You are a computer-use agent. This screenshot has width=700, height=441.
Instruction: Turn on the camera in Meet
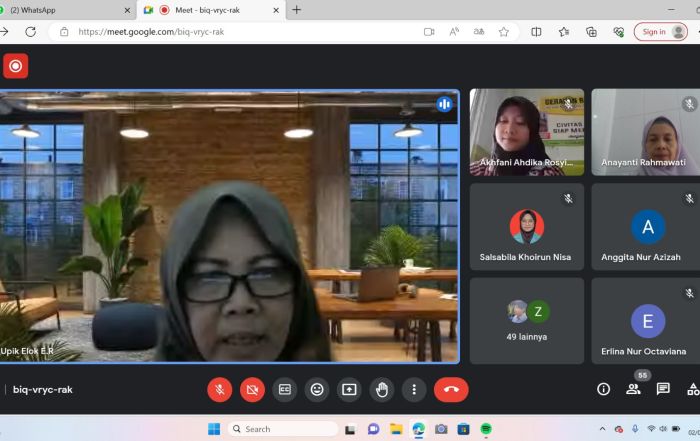(x=252, y=390)
